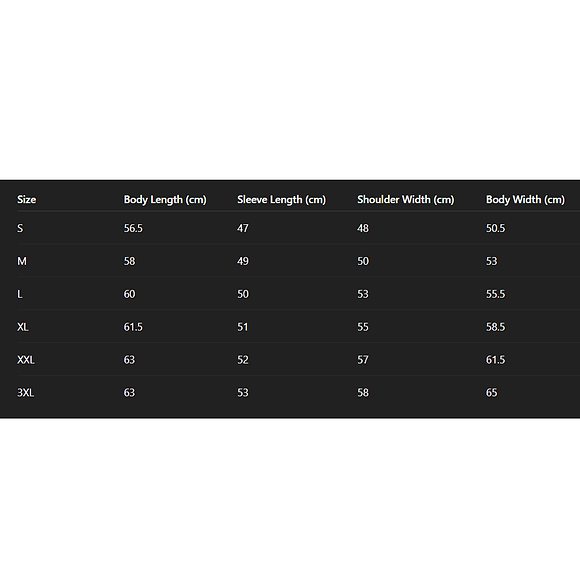The height and width of the screenshot is (580, 580).
Task: Select the 3XL size row label
Action: coord(26,392)
